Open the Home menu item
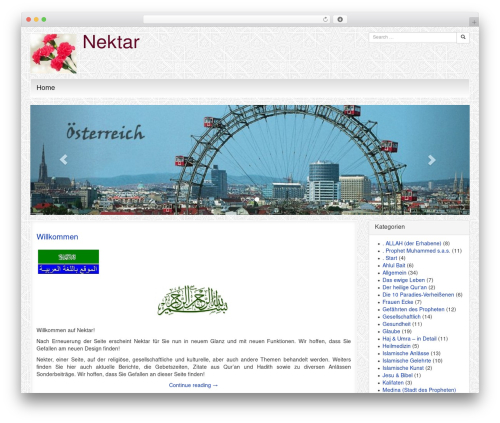This screenshot has height=423, width=500. (x=46, y=88)
